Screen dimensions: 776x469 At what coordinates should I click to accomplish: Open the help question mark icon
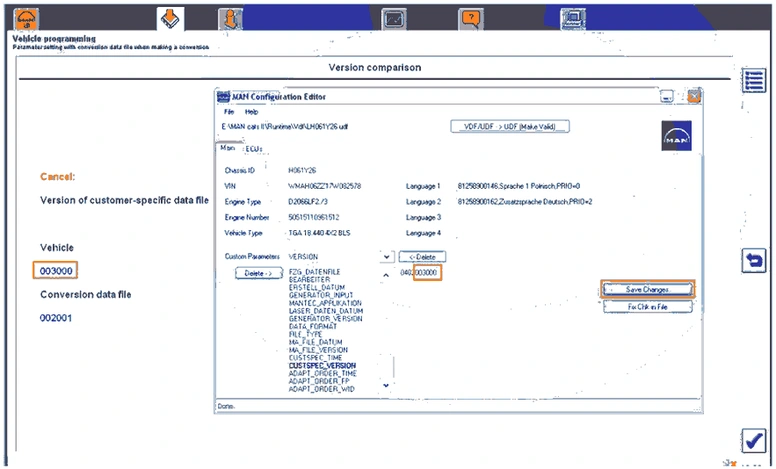(471, 19)
